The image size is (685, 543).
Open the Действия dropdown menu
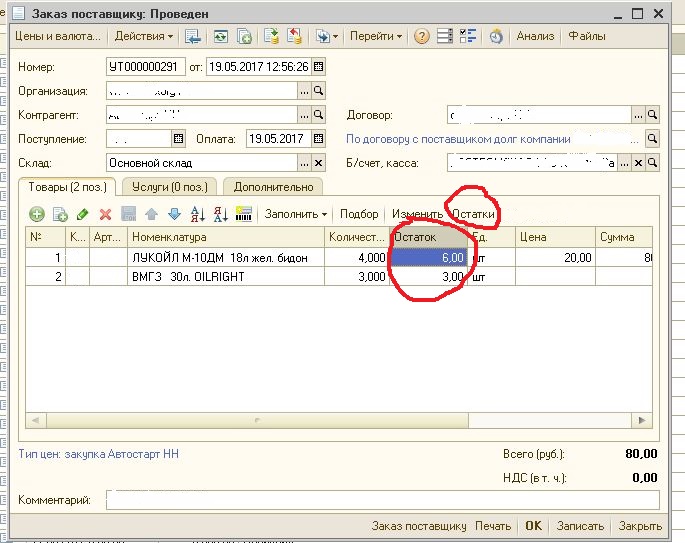click(x=143, y=36)
